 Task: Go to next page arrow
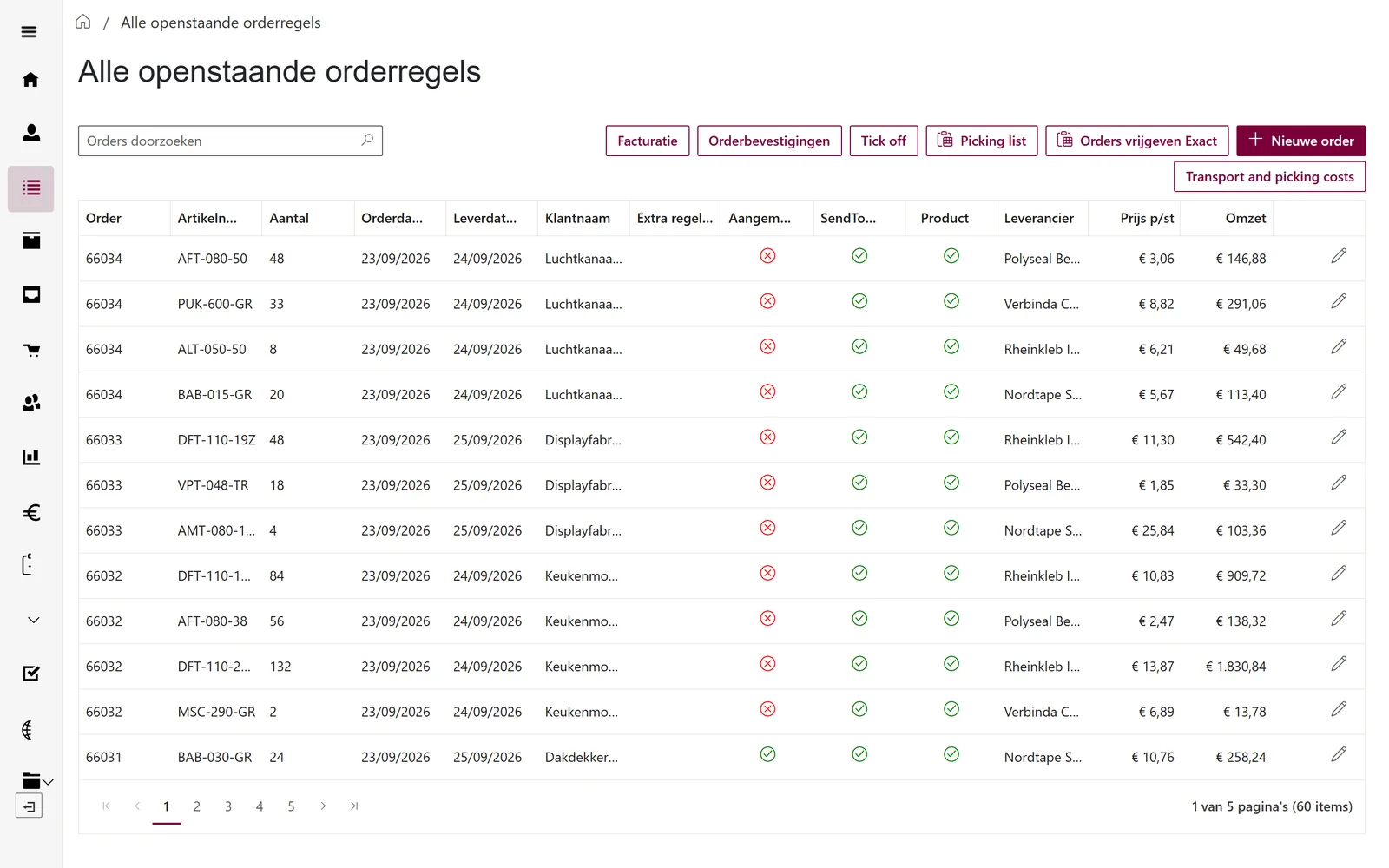point(323,806)
